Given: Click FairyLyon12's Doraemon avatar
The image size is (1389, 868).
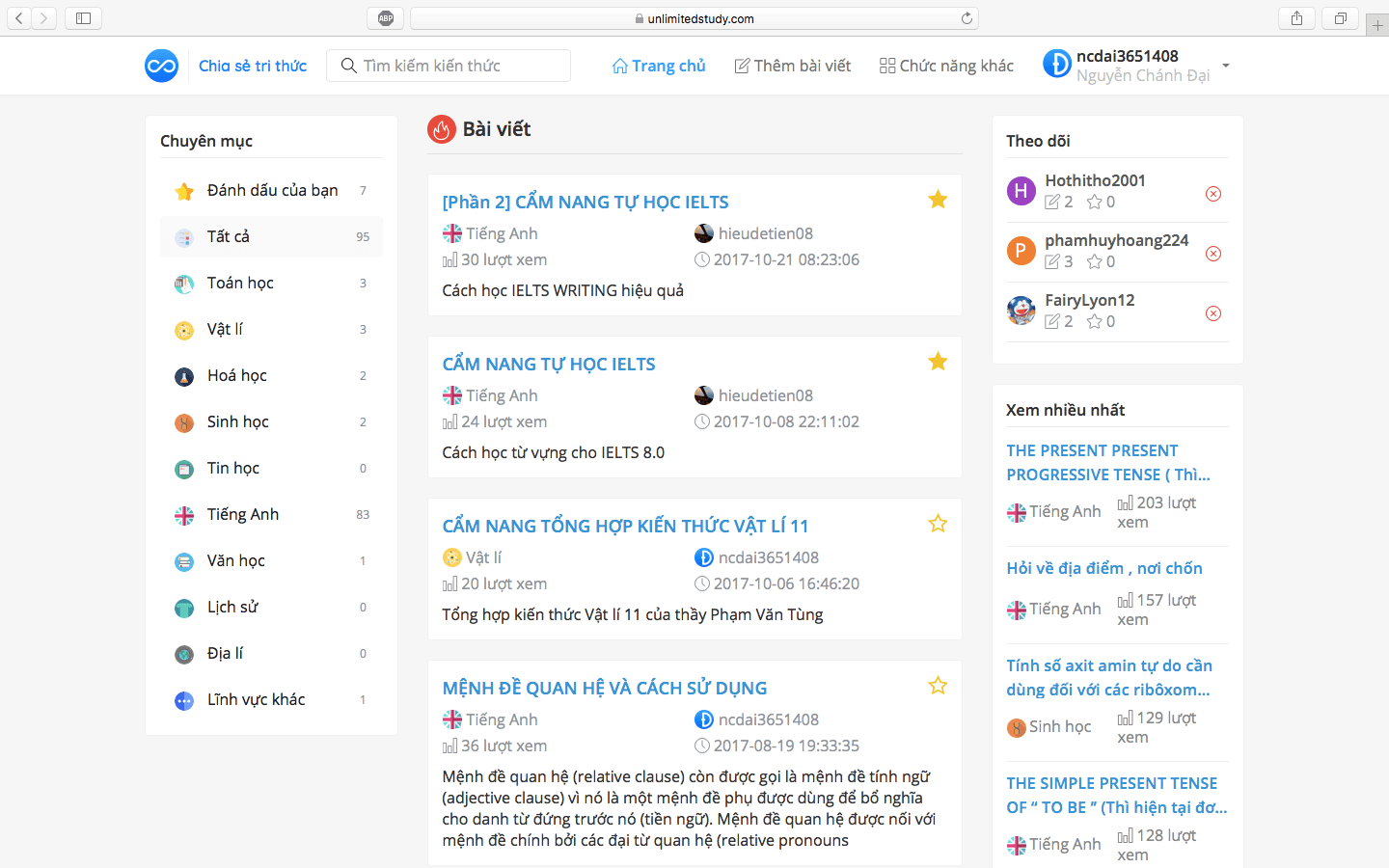Looking at the screenshot, I should coord(1021,311).
